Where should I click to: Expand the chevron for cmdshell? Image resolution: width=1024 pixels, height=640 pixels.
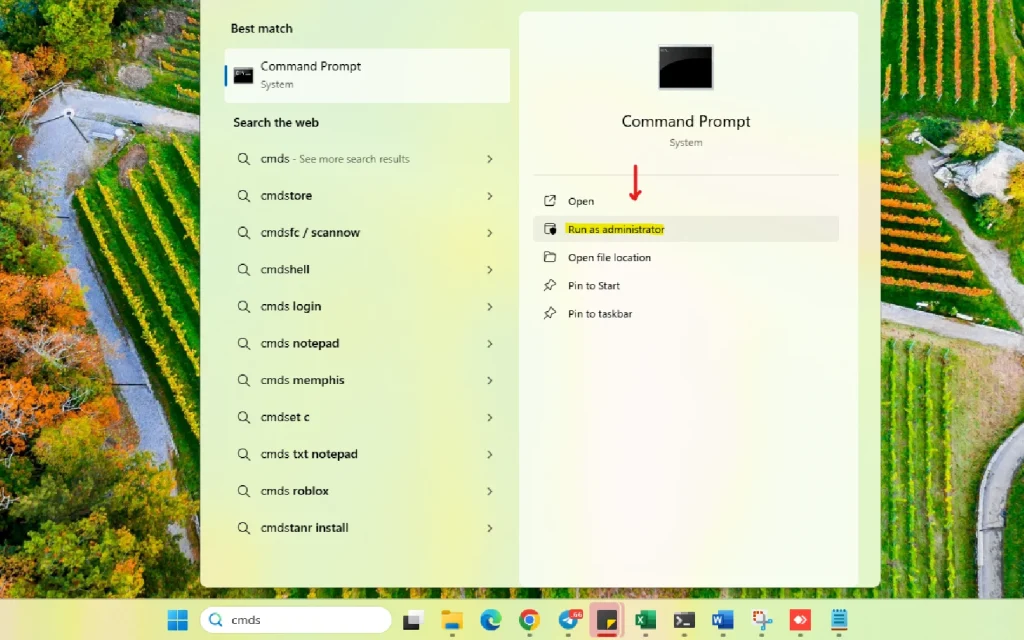coord(489,270)
